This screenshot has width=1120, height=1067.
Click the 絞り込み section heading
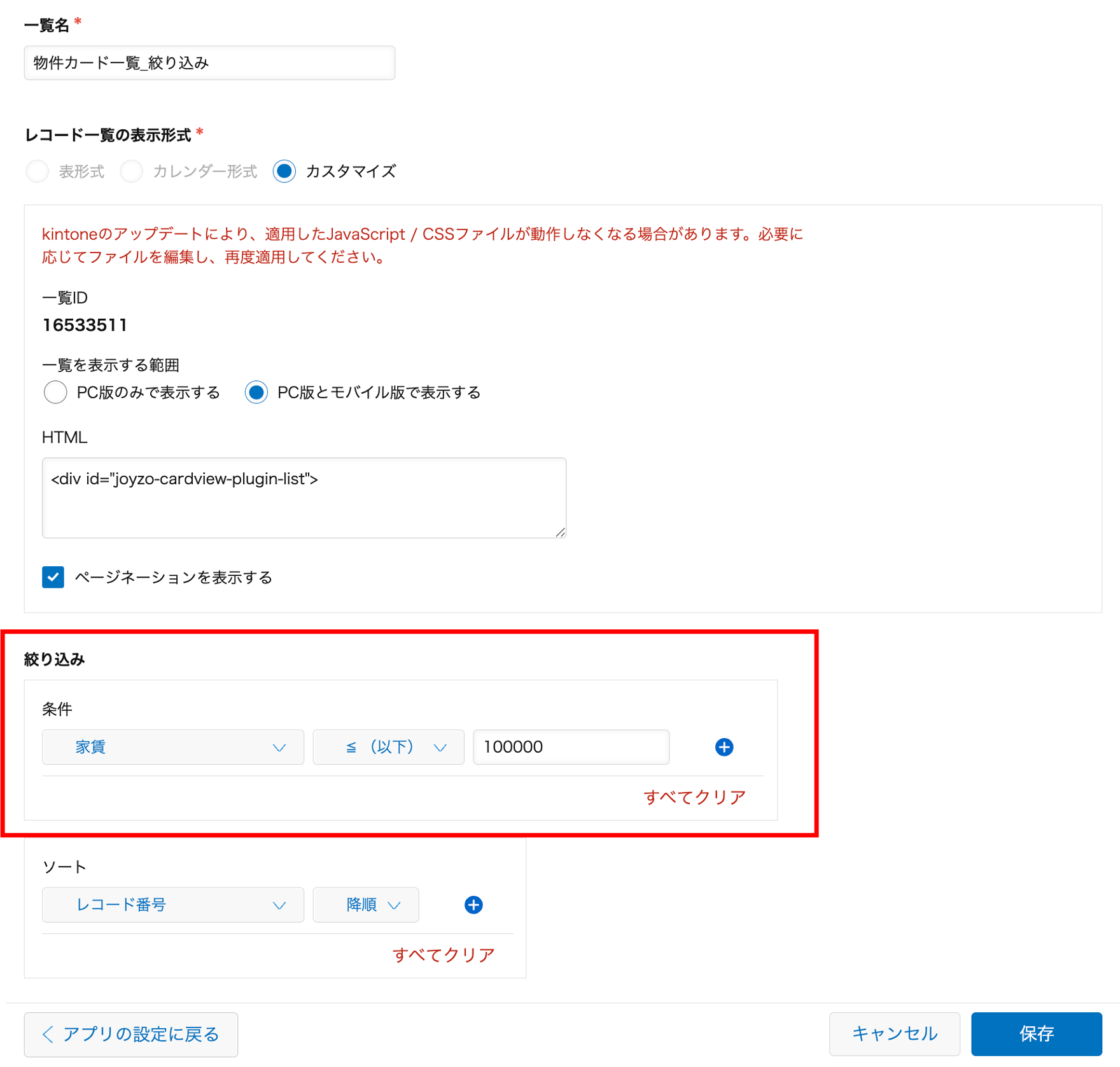(54, 660)
